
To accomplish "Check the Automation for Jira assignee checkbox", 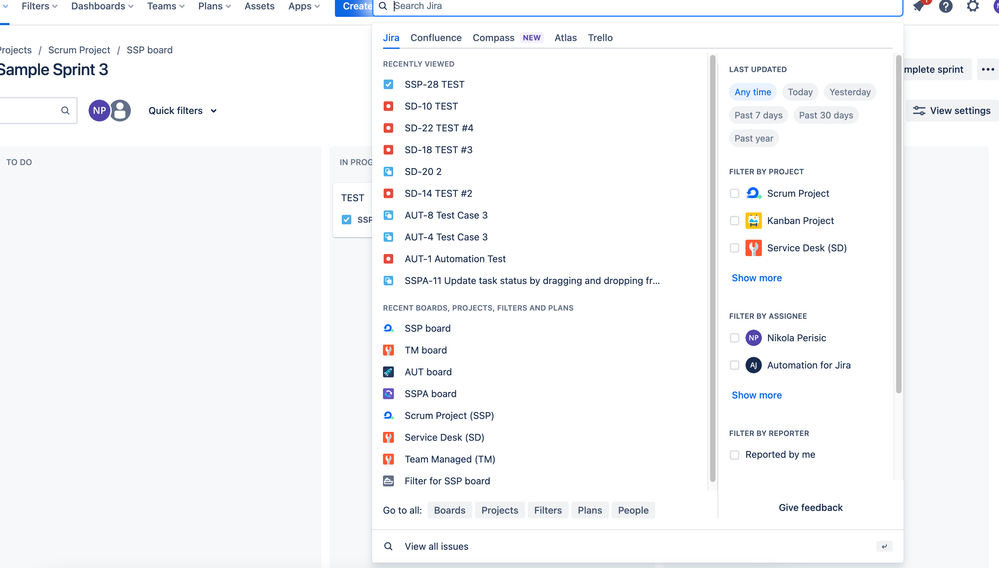I will click(x=735, y=365).
